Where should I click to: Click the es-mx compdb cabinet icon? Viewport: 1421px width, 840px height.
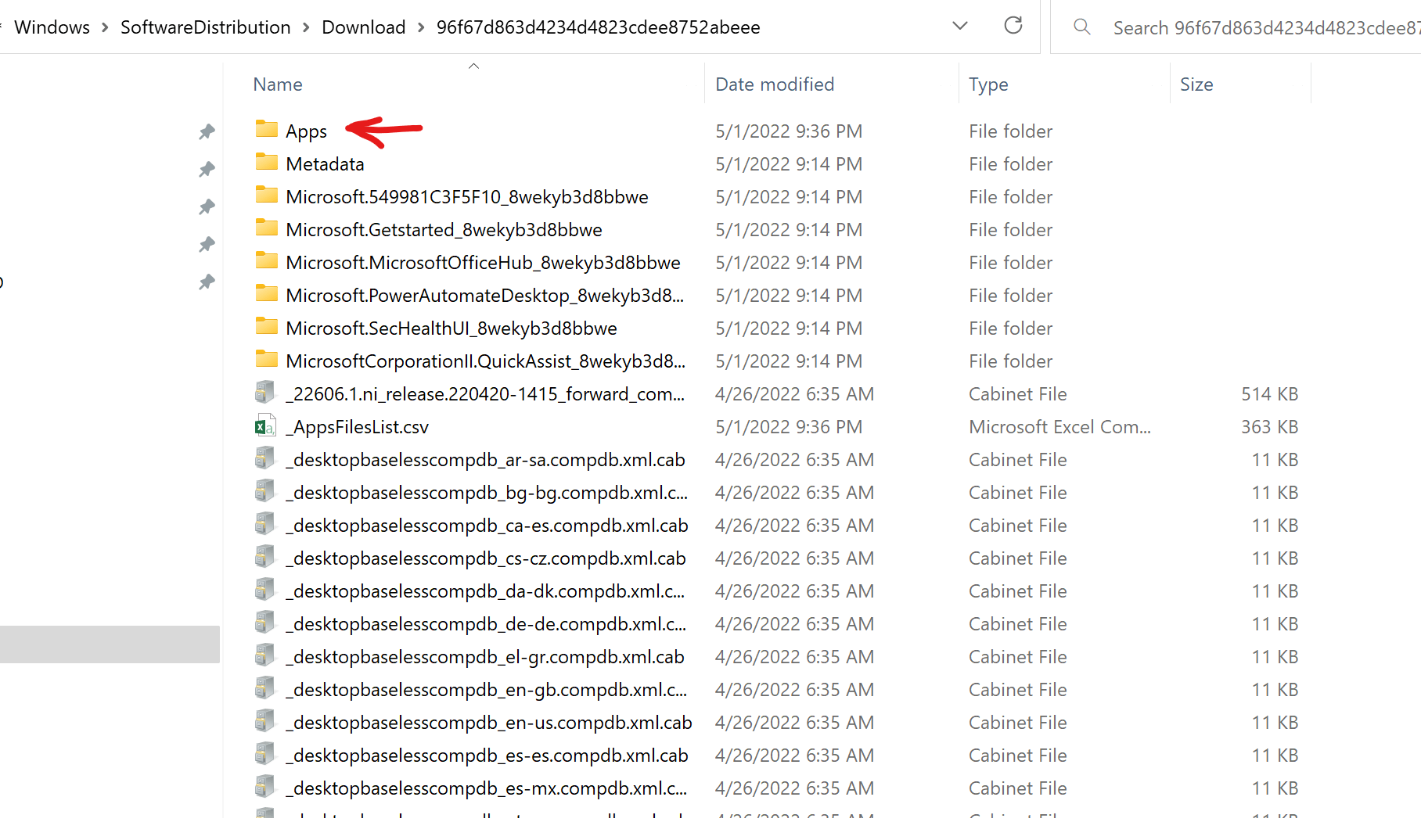pos(265,786)
